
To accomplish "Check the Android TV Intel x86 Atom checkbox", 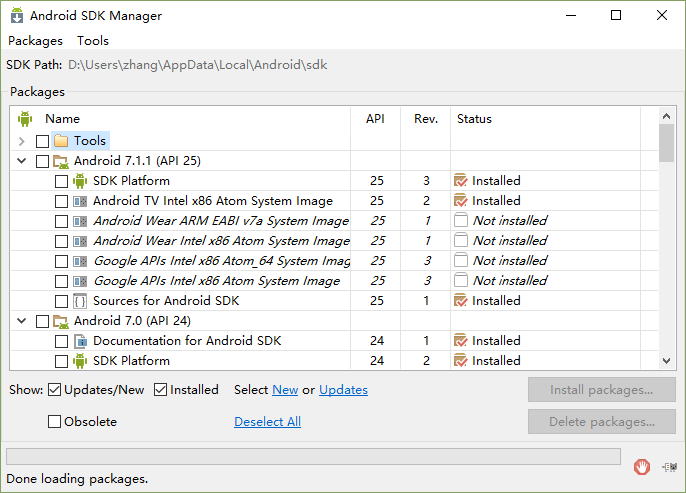I will [x=61, y=202].
